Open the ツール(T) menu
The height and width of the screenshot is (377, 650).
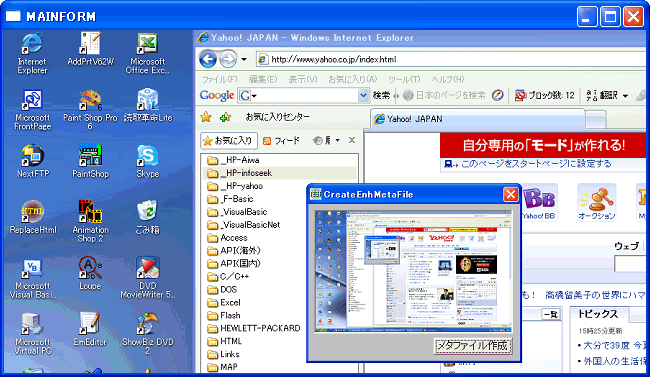pyautogui.click(x=404, y=79)
